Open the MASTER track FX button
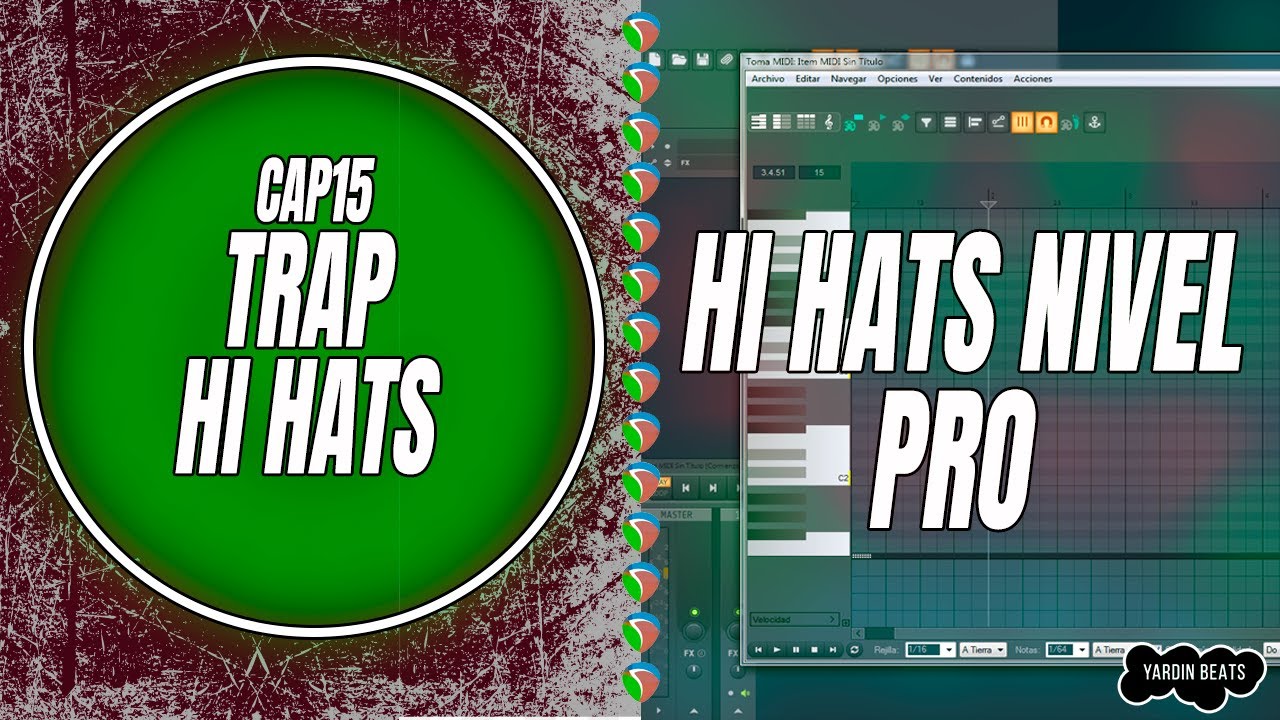Image resolution: width=1280 pixels, height=720 pixels. (x=689, y=653)
